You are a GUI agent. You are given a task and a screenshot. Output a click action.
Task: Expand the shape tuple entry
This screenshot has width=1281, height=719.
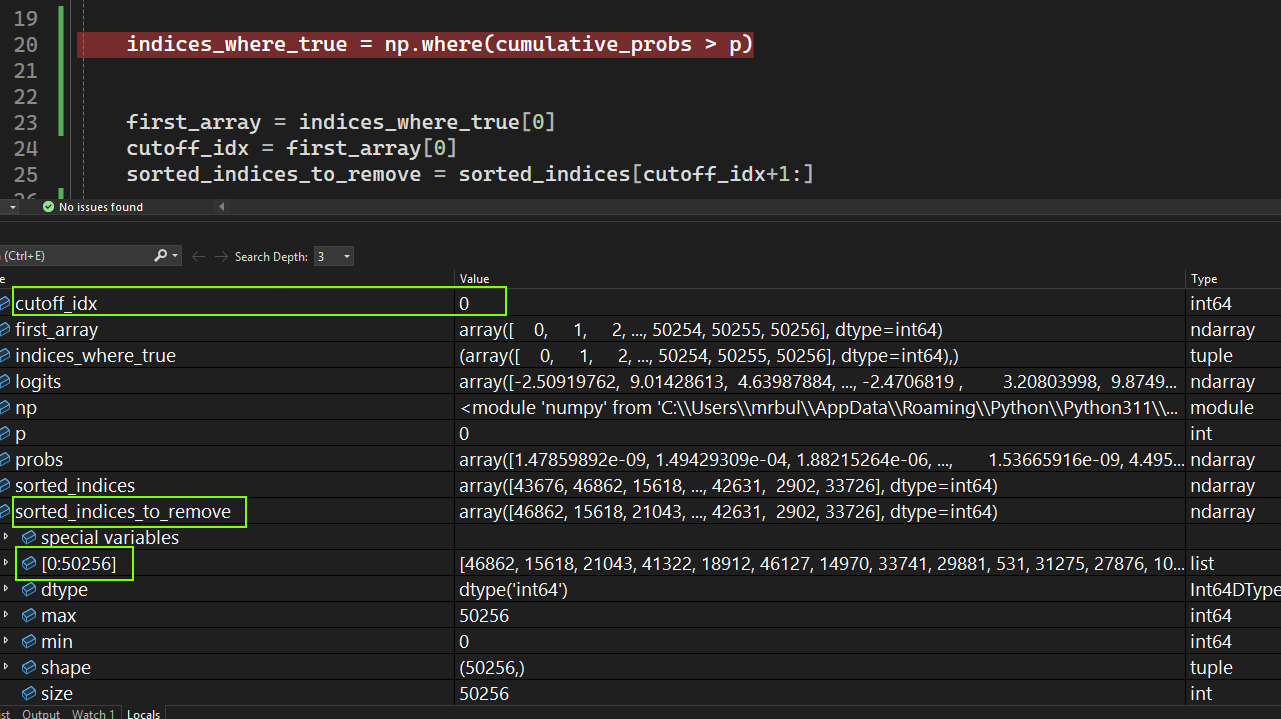click(7, 668)
